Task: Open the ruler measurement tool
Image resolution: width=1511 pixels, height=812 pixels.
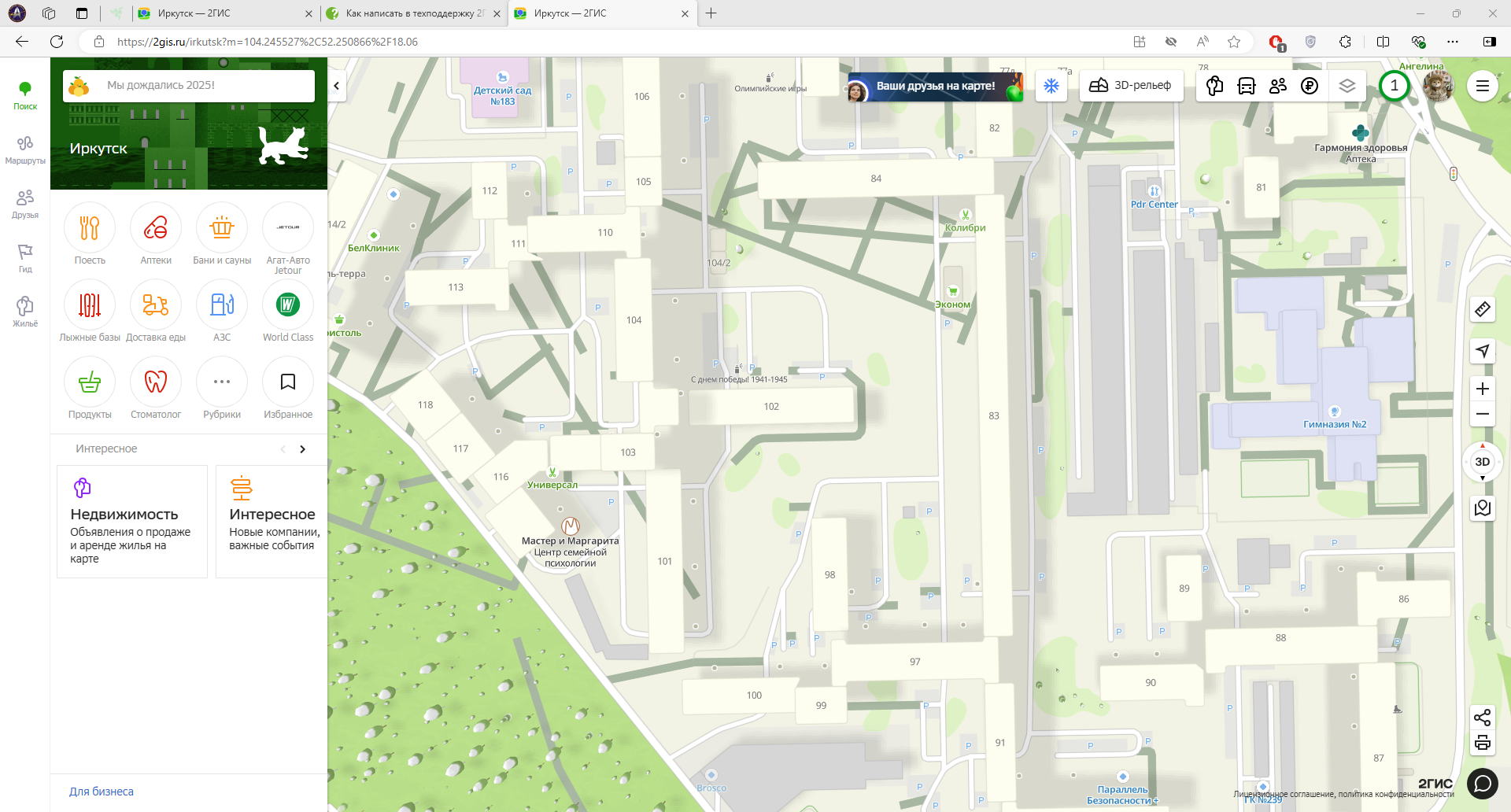Action: point(1482,309)
